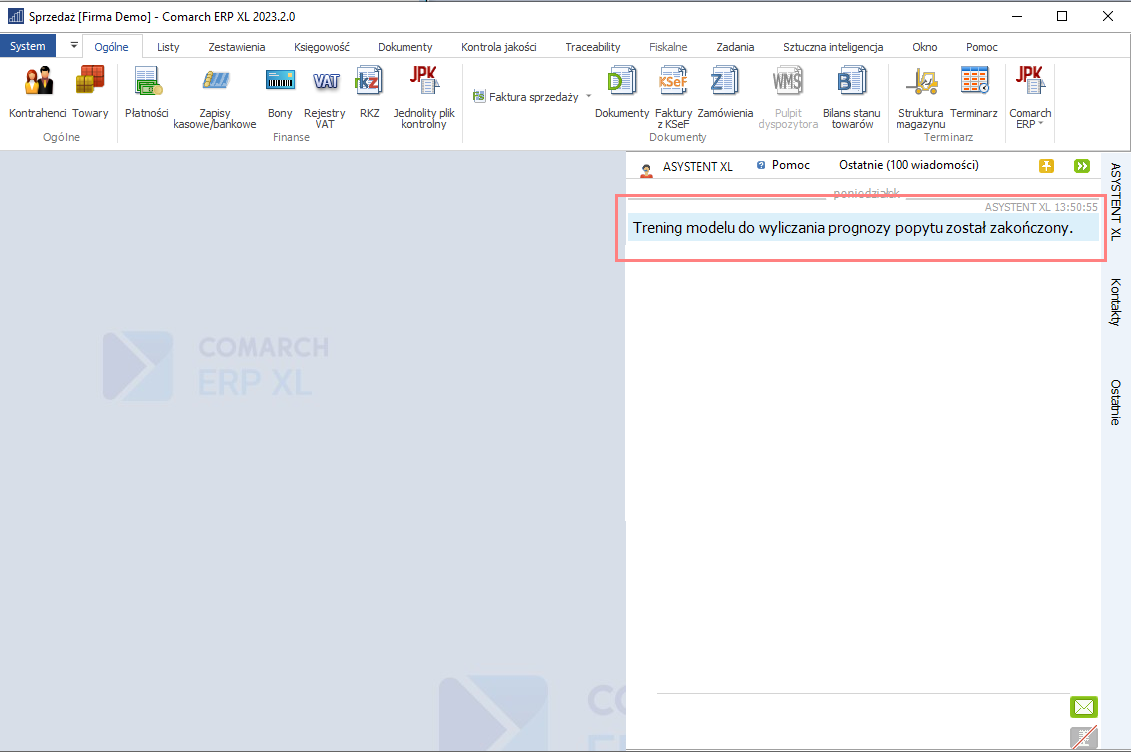Image resolution: width=1131 pixels, height=753 pixels.
Task: Open the ribbon's Dokumenty tab
Action: [405, 47]
